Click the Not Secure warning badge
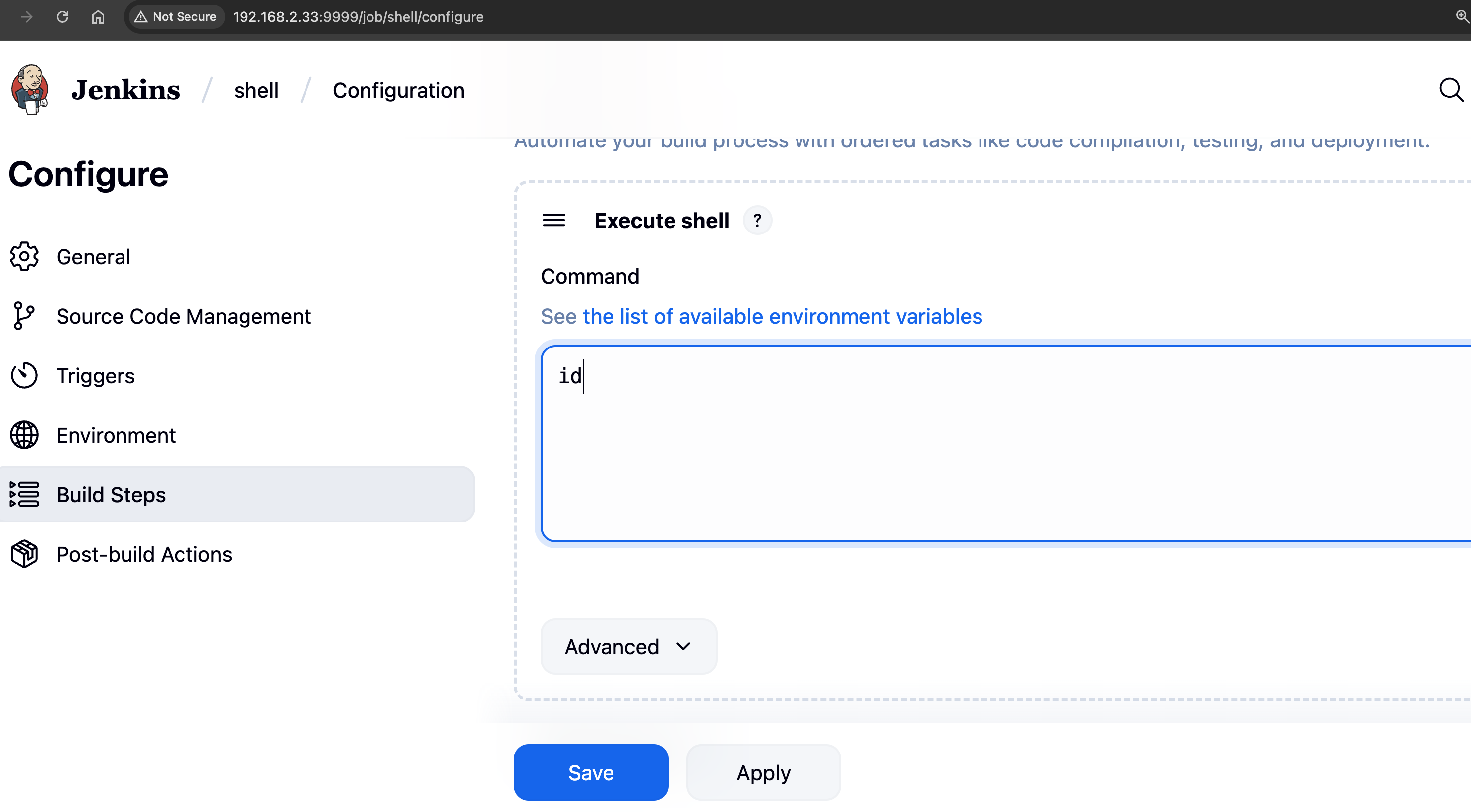1471x812 pixels. click(x=175, y=16)
